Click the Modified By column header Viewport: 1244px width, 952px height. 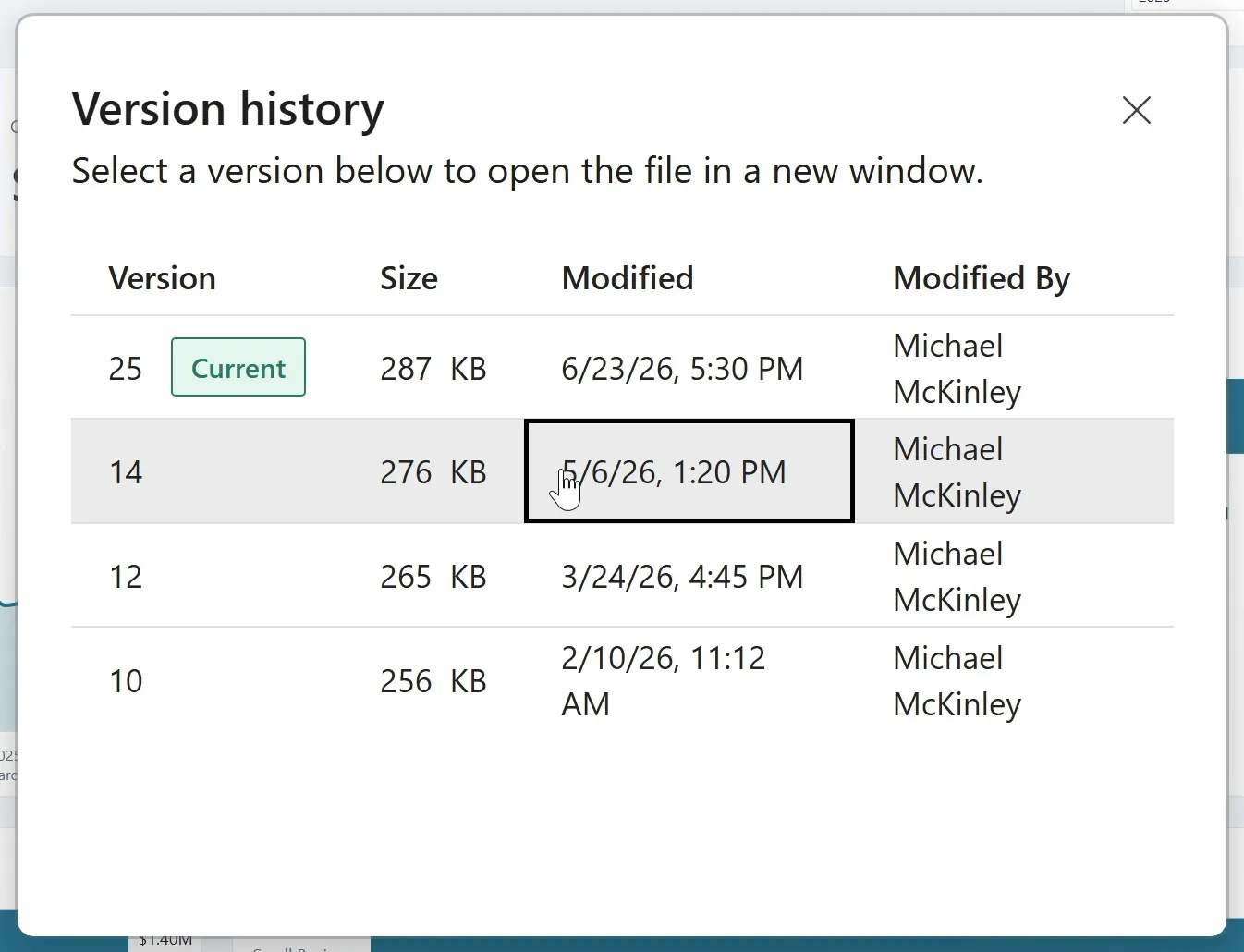(982, 278)
